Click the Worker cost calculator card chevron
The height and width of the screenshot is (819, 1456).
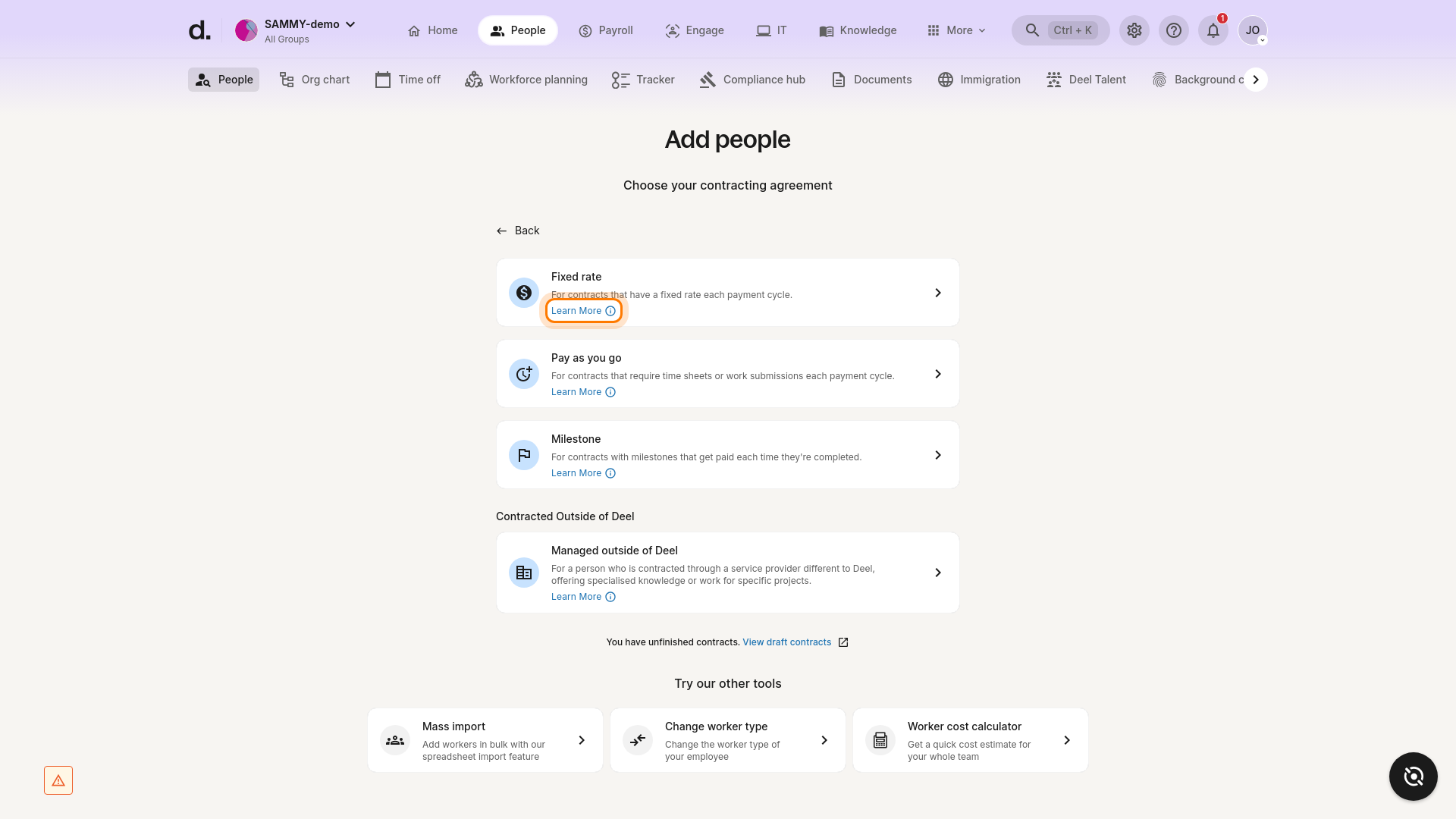tap(1067, 740)
